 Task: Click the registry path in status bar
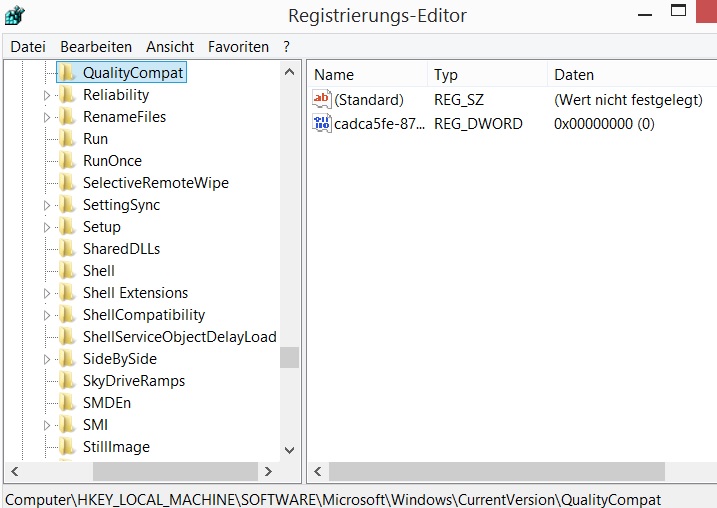tap(333, 499)
